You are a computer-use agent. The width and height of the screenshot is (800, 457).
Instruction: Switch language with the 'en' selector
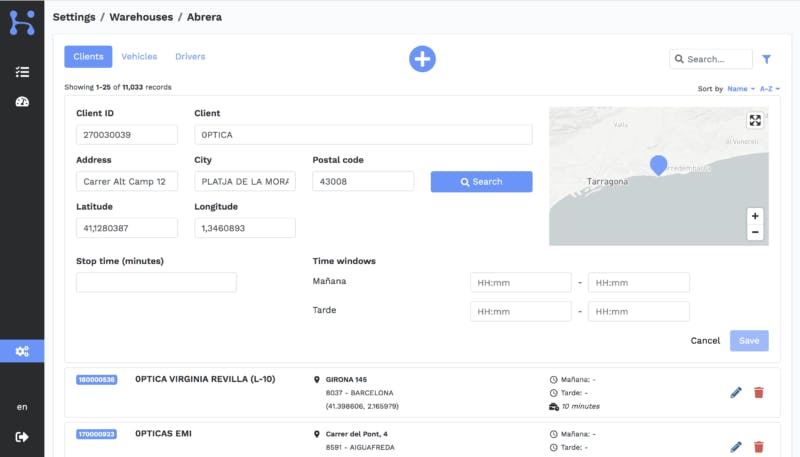click(22, 407)
